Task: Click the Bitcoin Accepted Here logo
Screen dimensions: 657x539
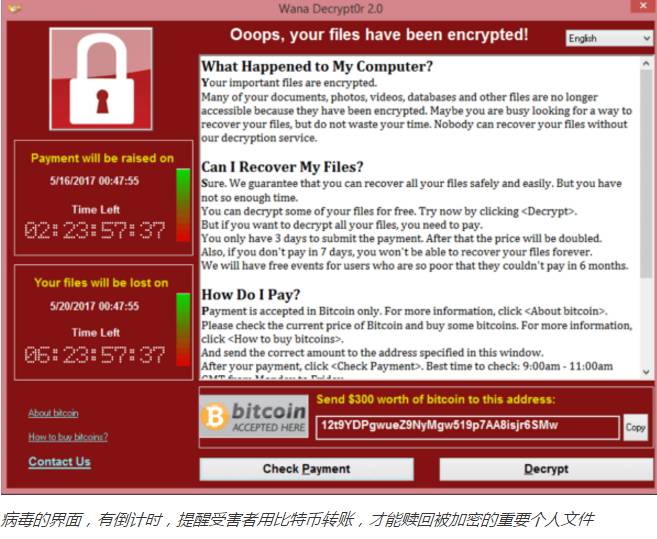Action: 254,417
